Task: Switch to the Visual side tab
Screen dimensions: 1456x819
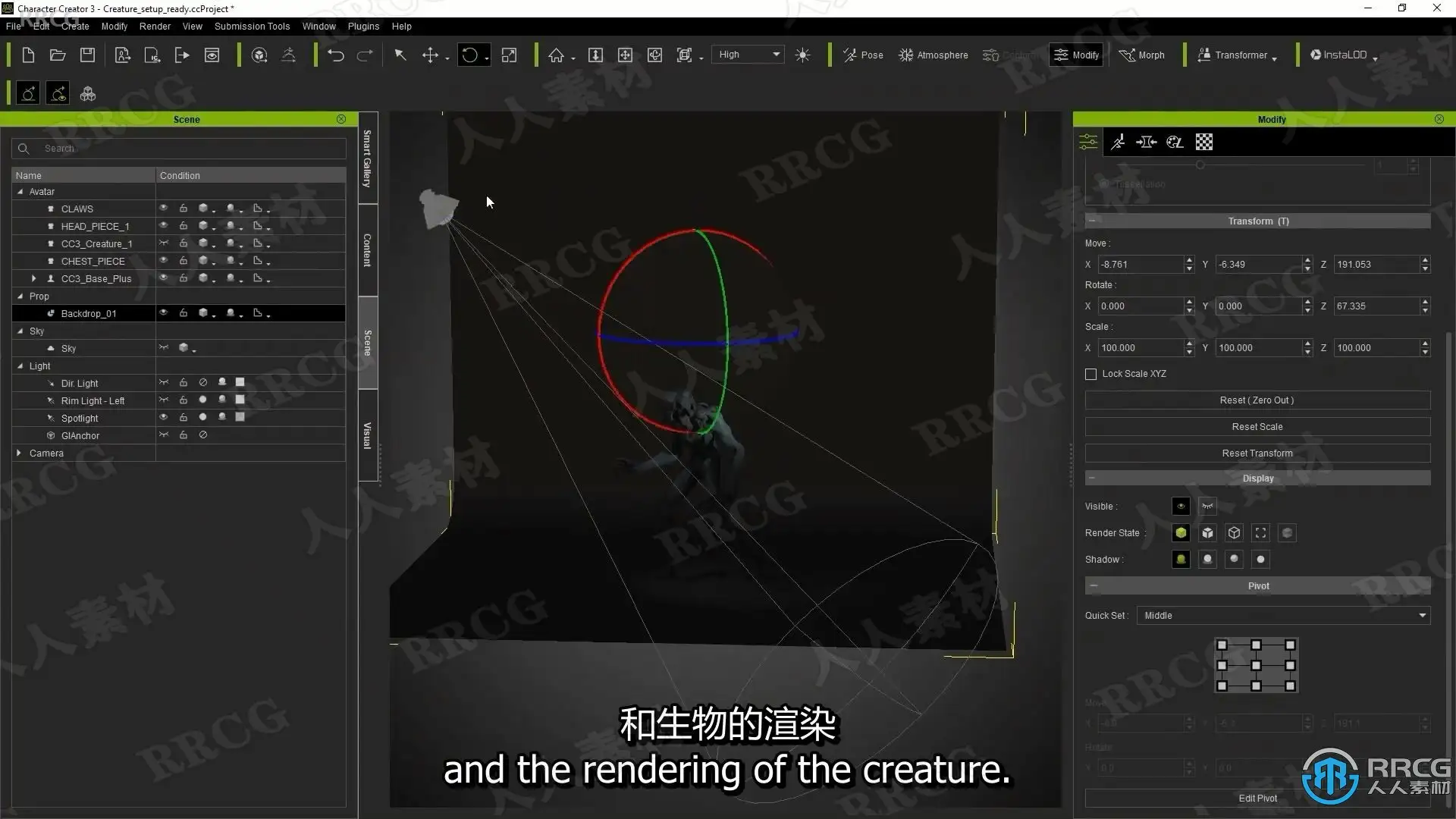Action: click(368, 435)
